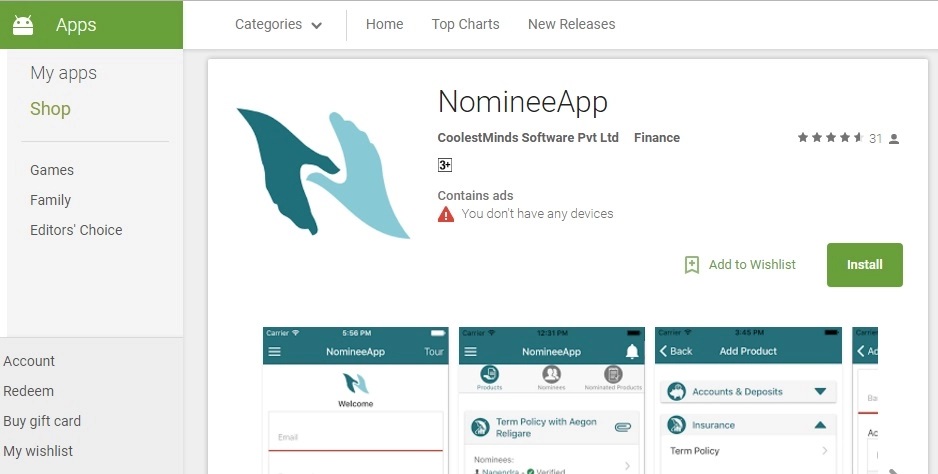Image resolution: width=938 pixels, height=474 pixels.
Task: Click the Welcome text in first screenshot
Action: [x=355, y=404]
